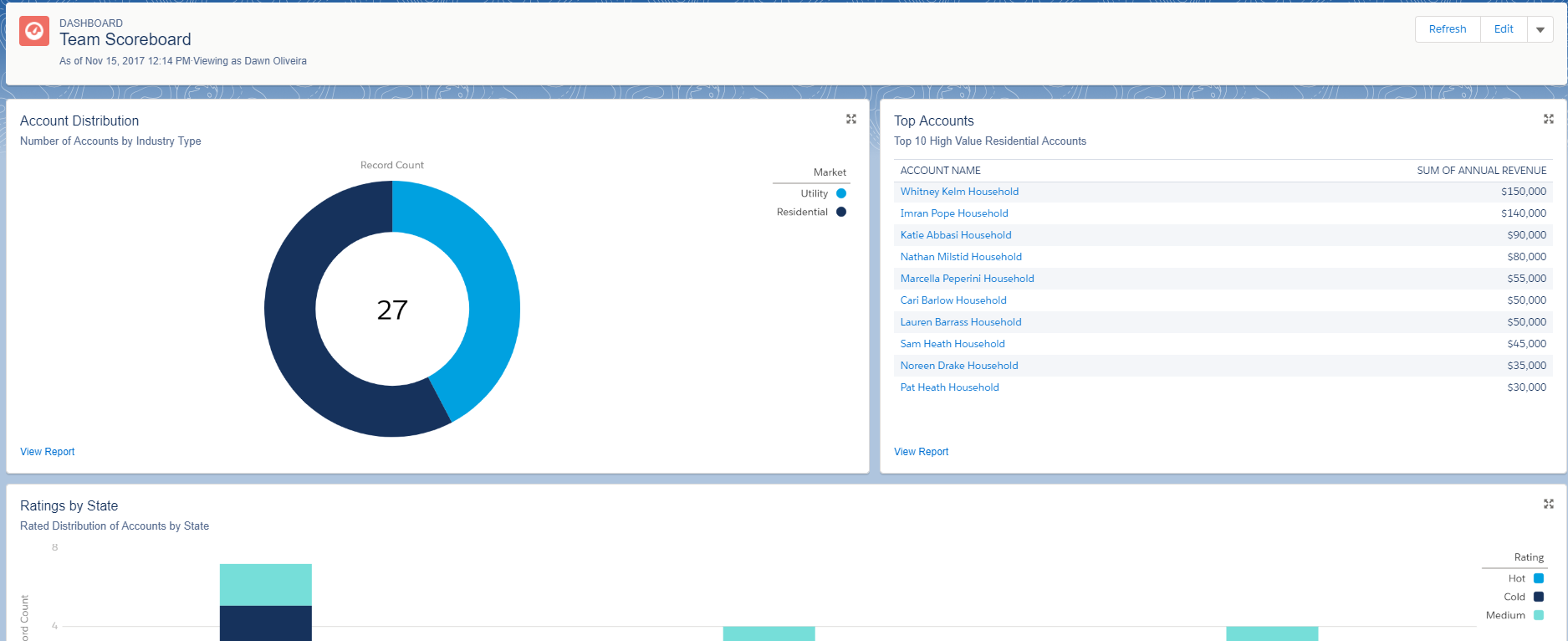Open Imran Pope Household account
The height and width of the screenshot is (641, 1568).
[x=954, y=213]
